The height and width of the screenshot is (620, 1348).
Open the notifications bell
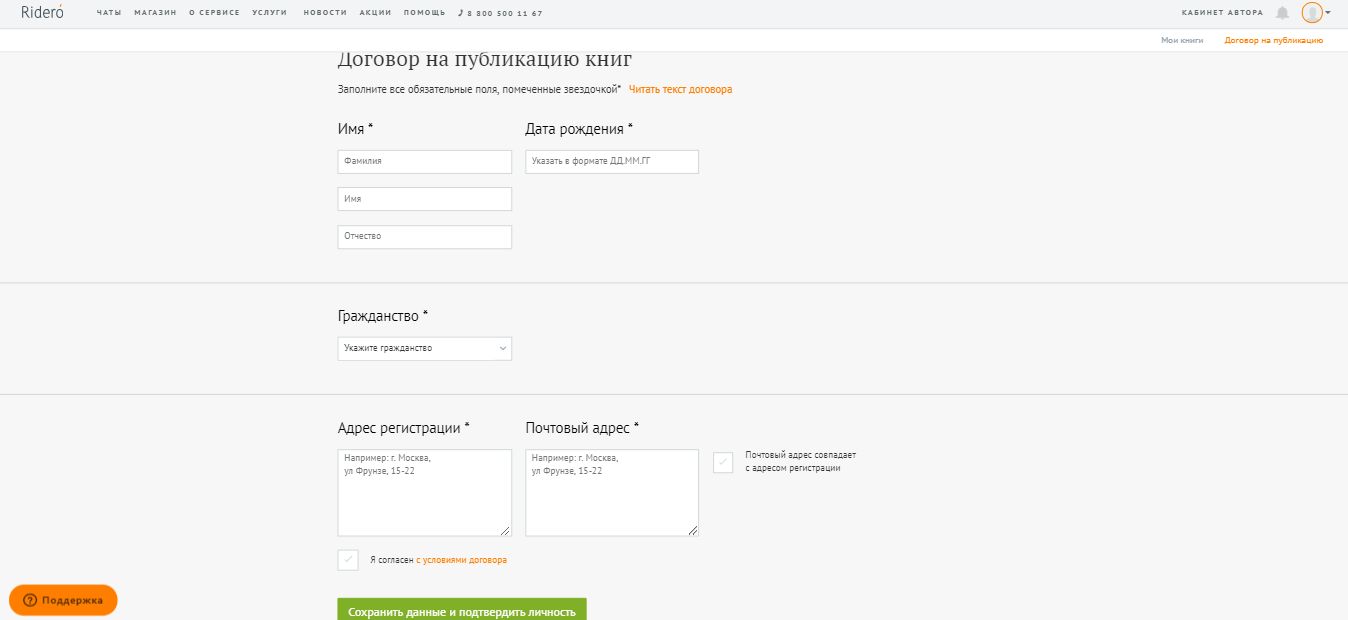[x=1282, y=13]
